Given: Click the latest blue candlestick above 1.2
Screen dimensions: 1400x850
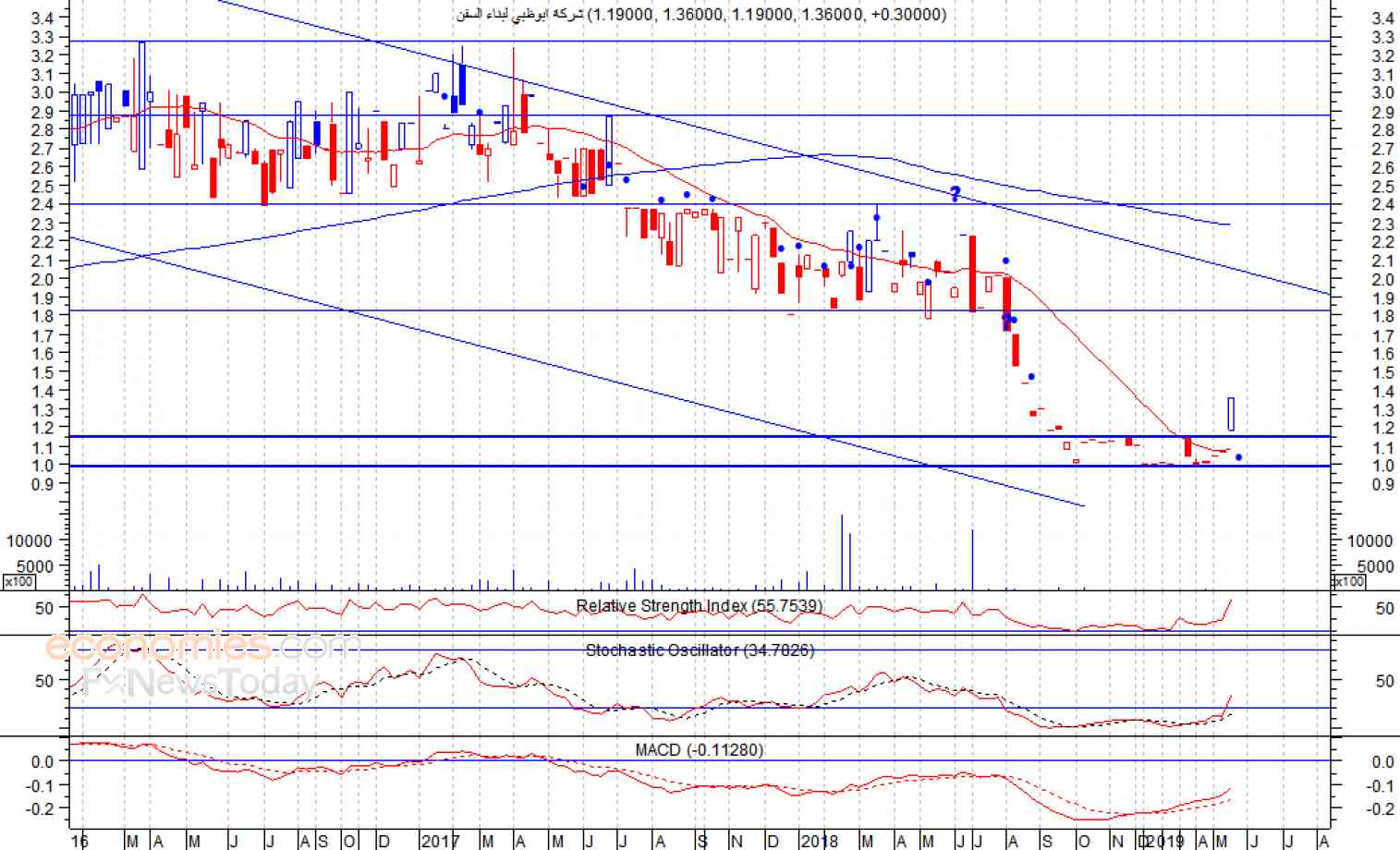Looking at the screenshot, I should [1231, 414].
